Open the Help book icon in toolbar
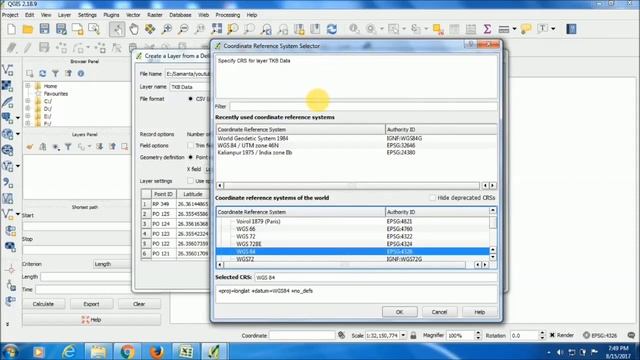640x360 pixels. pyautogui.click(x=571, y=29)
